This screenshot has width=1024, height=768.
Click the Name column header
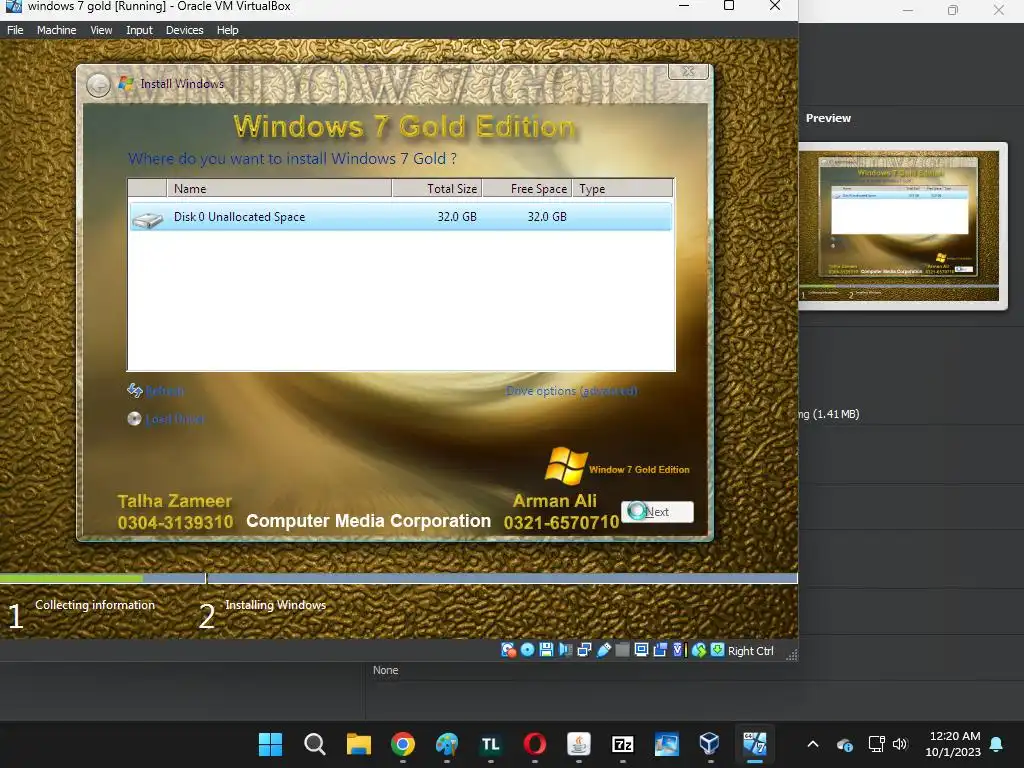tap(280, 188)
